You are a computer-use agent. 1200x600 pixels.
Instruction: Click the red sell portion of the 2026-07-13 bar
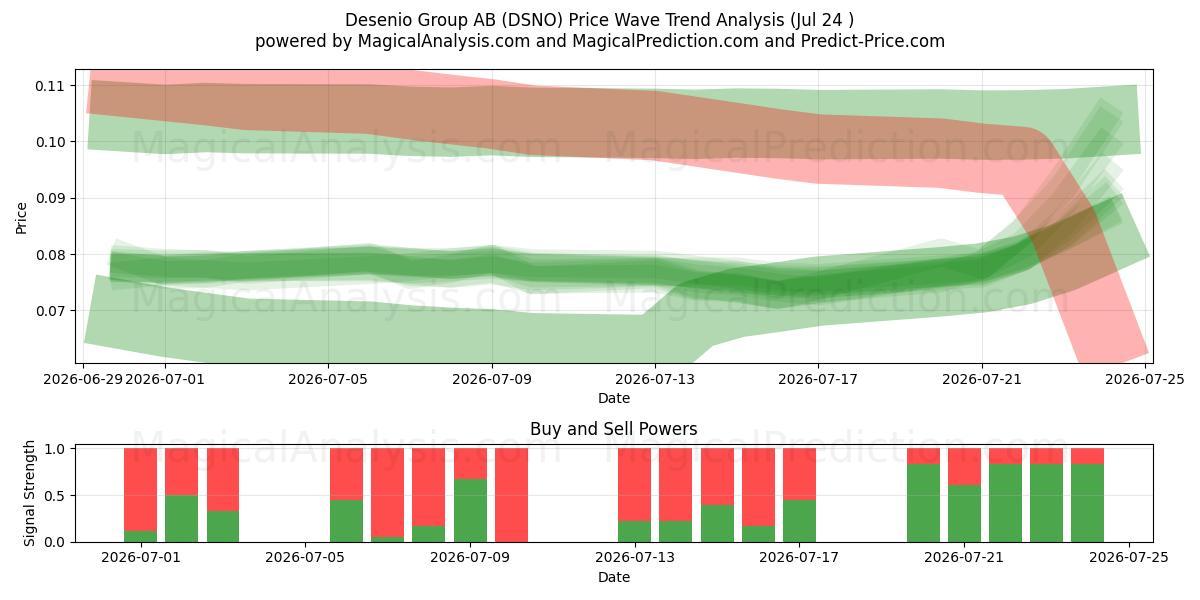(634, 485)
